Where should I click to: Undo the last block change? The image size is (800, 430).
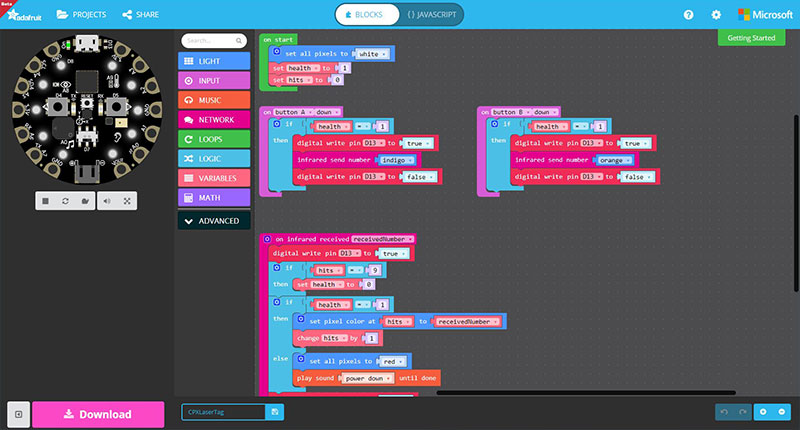(726, 412)
